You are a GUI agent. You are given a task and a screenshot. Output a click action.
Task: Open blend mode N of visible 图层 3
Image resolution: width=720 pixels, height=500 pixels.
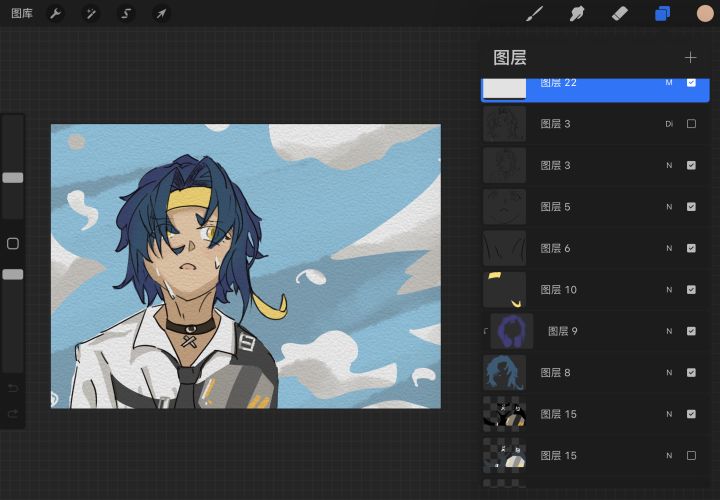click(669, 165)
